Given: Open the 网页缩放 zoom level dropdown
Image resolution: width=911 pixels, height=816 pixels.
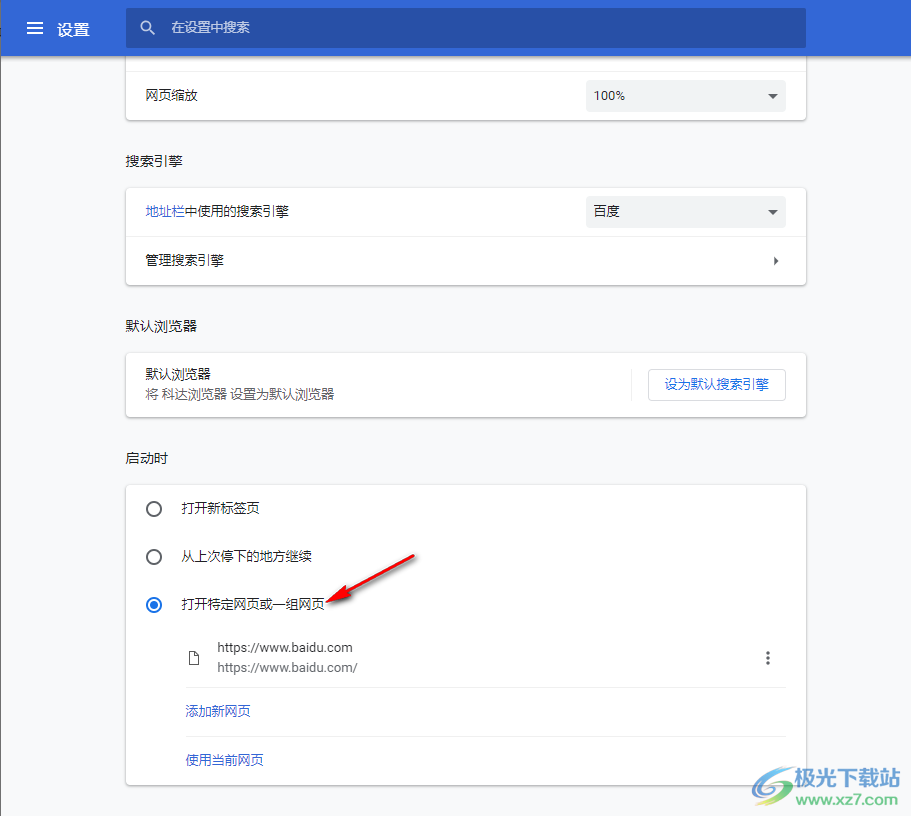Looking at the screenshot, I should coord(685,95).
